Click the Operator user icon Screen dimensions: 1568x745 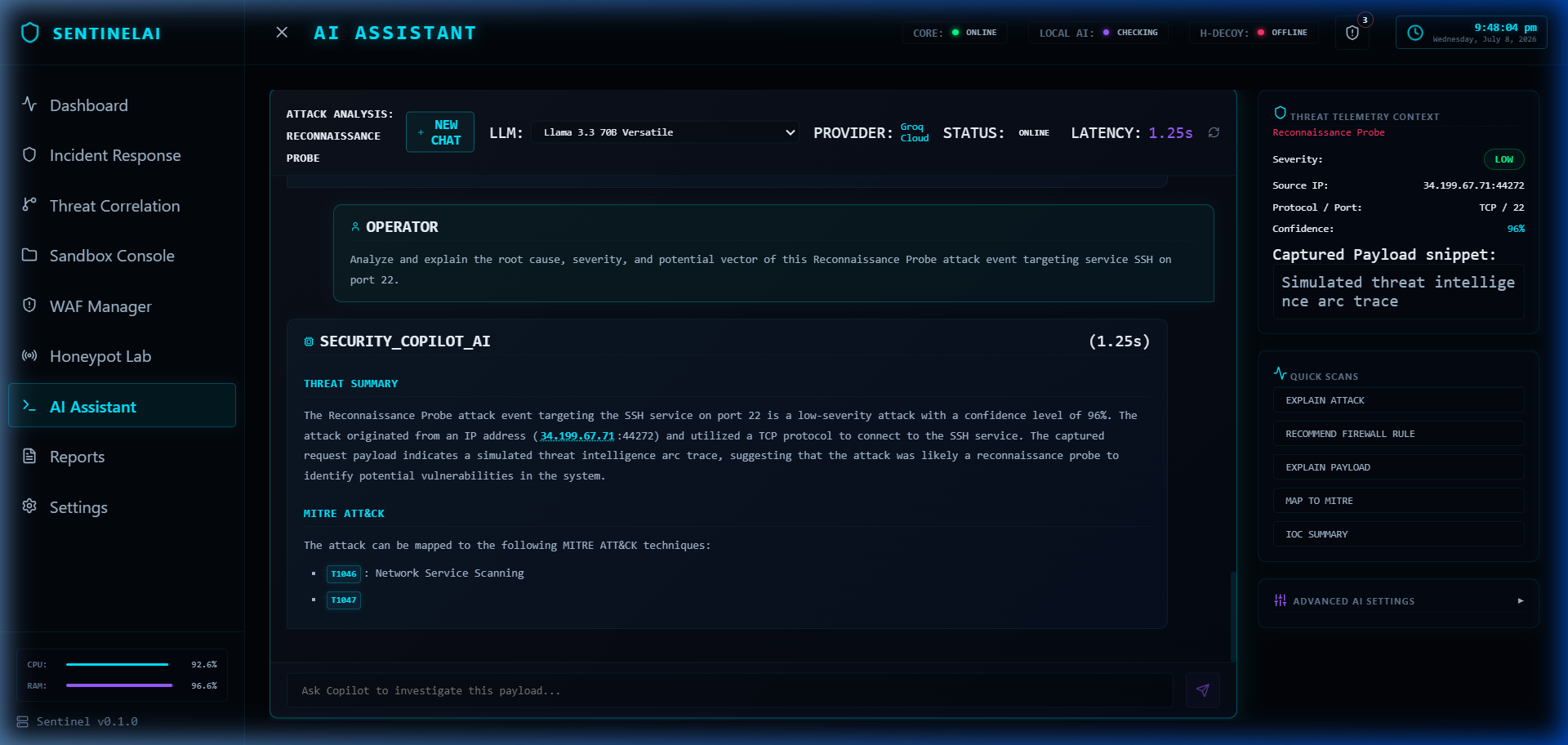[x=355, y=227]
